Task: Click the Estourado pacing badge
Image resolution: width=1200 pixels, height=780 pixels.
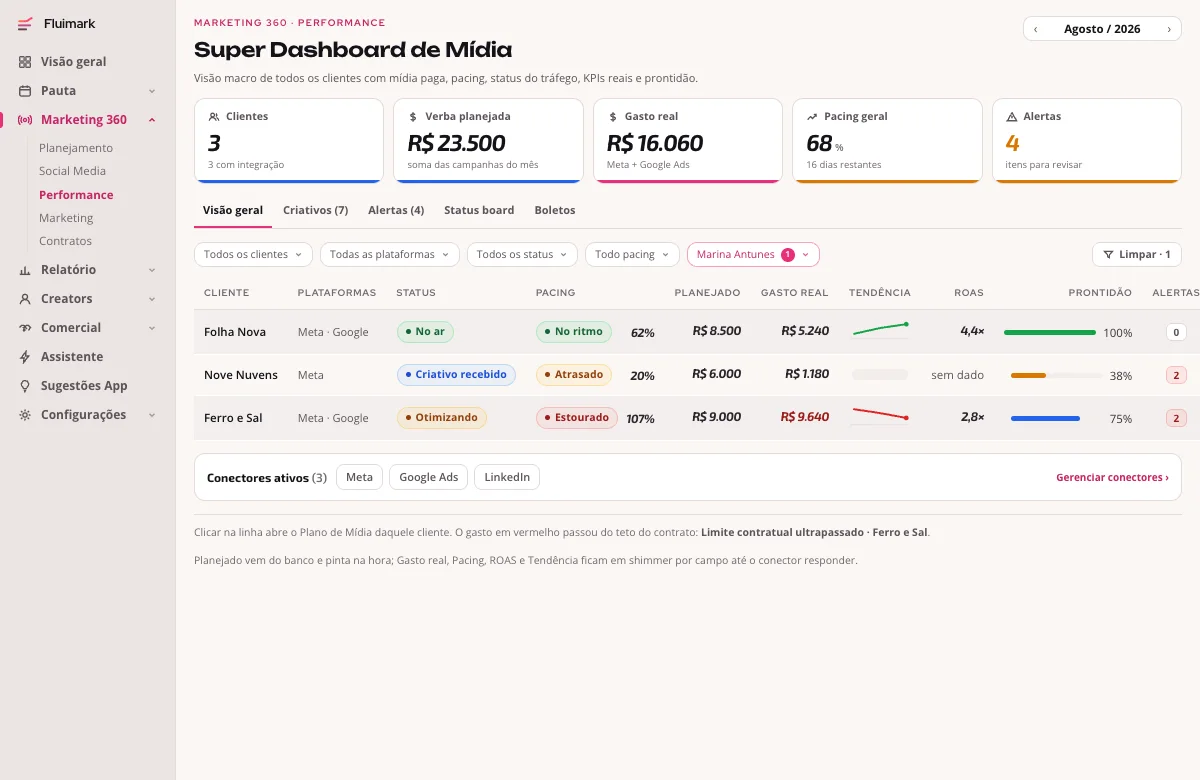Action: coord(577,418)
